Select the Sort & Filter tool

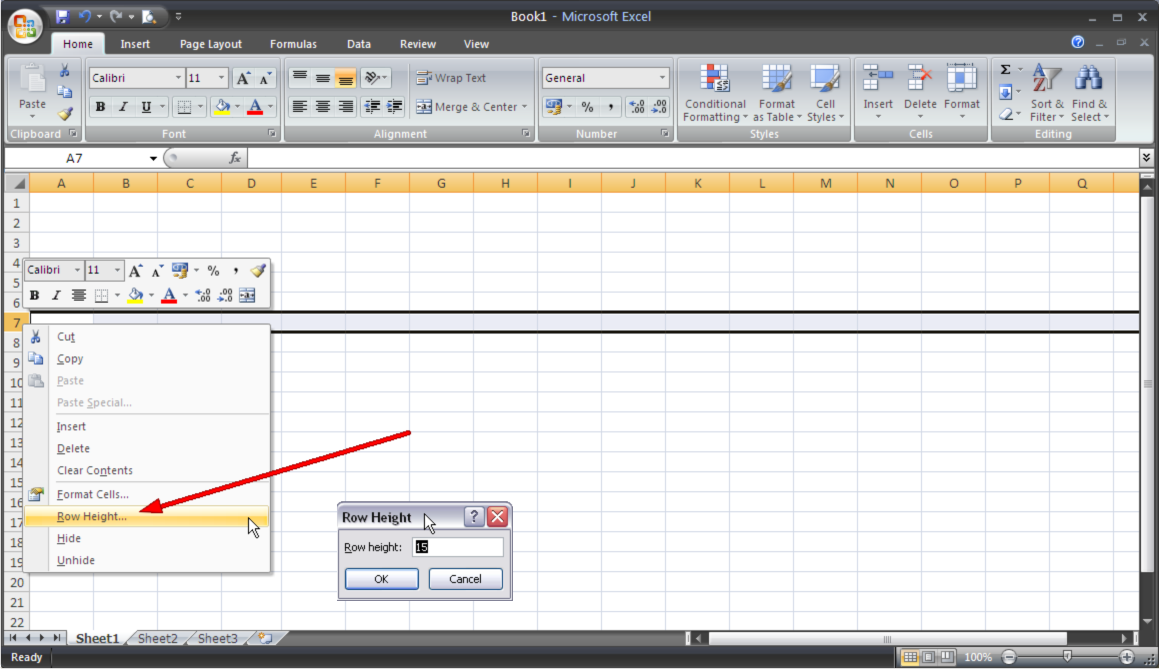pos(1046,92)
